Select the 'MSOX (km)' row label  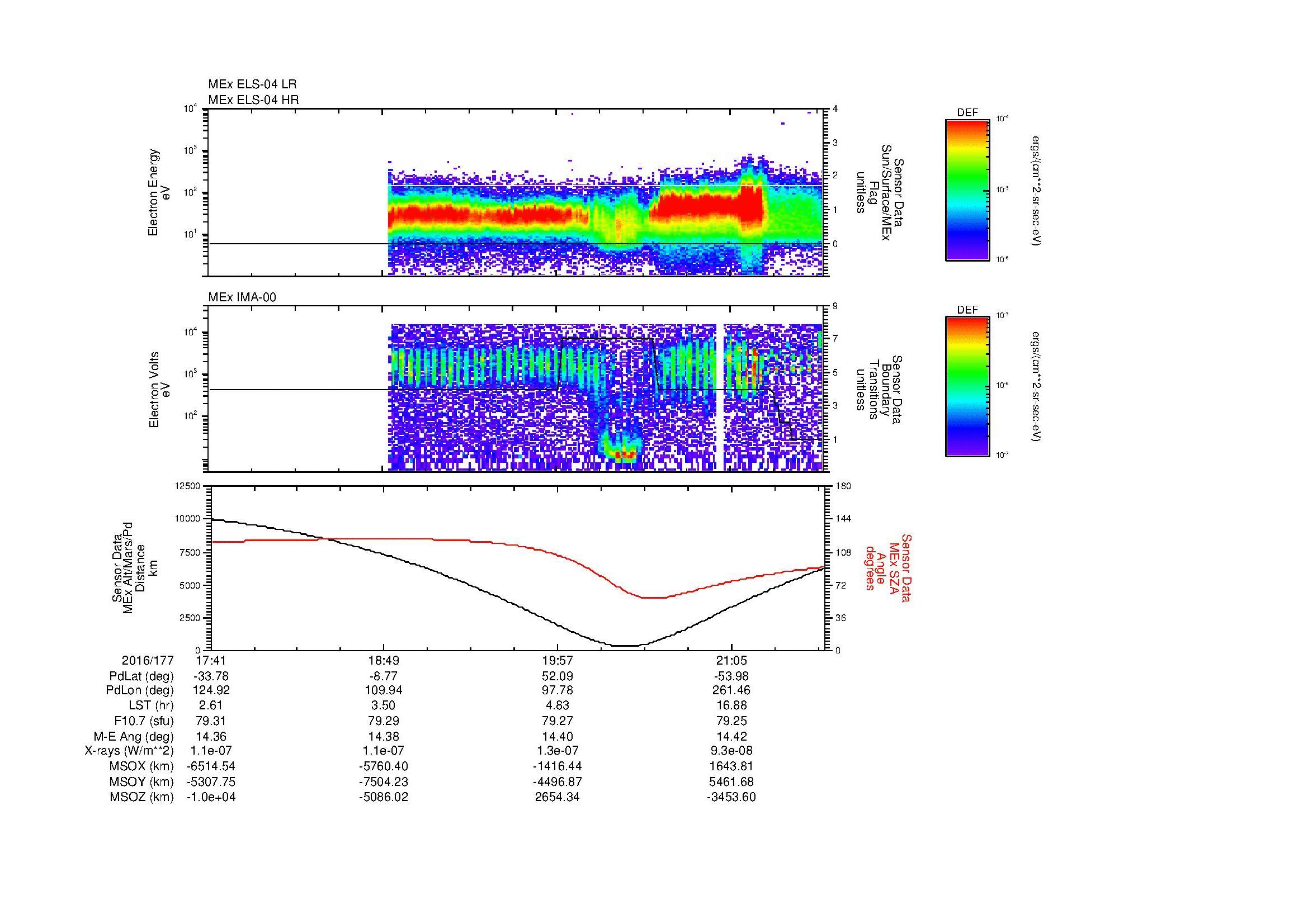tap(142, 766)
